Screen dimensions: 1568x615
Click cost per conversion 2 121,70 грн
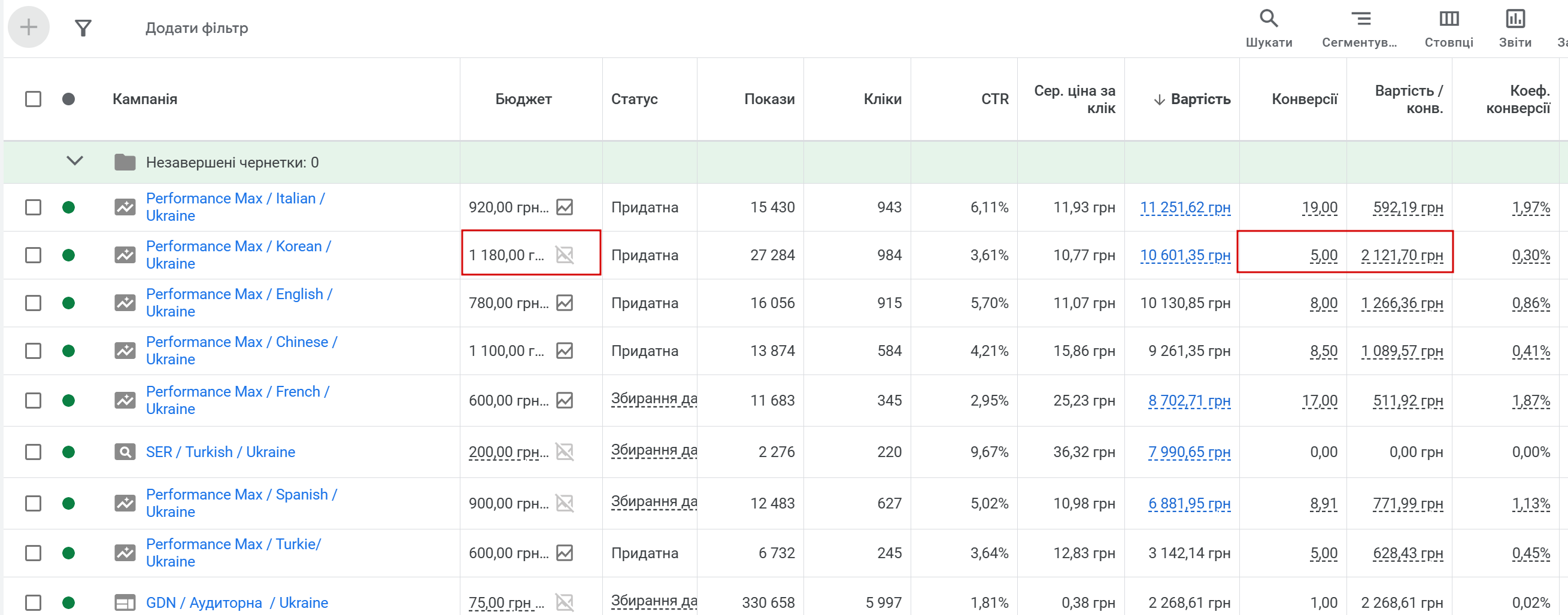[x=1401, y=255]
